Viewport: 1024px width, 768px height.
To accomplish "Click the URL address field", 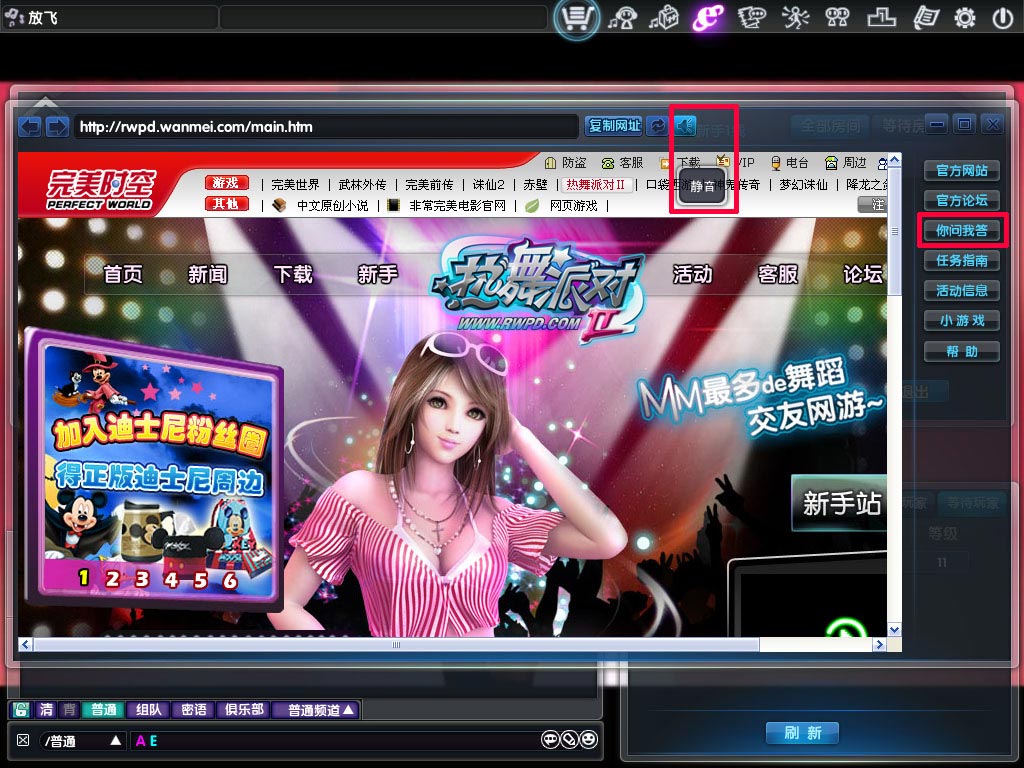I will click(325, 127).
